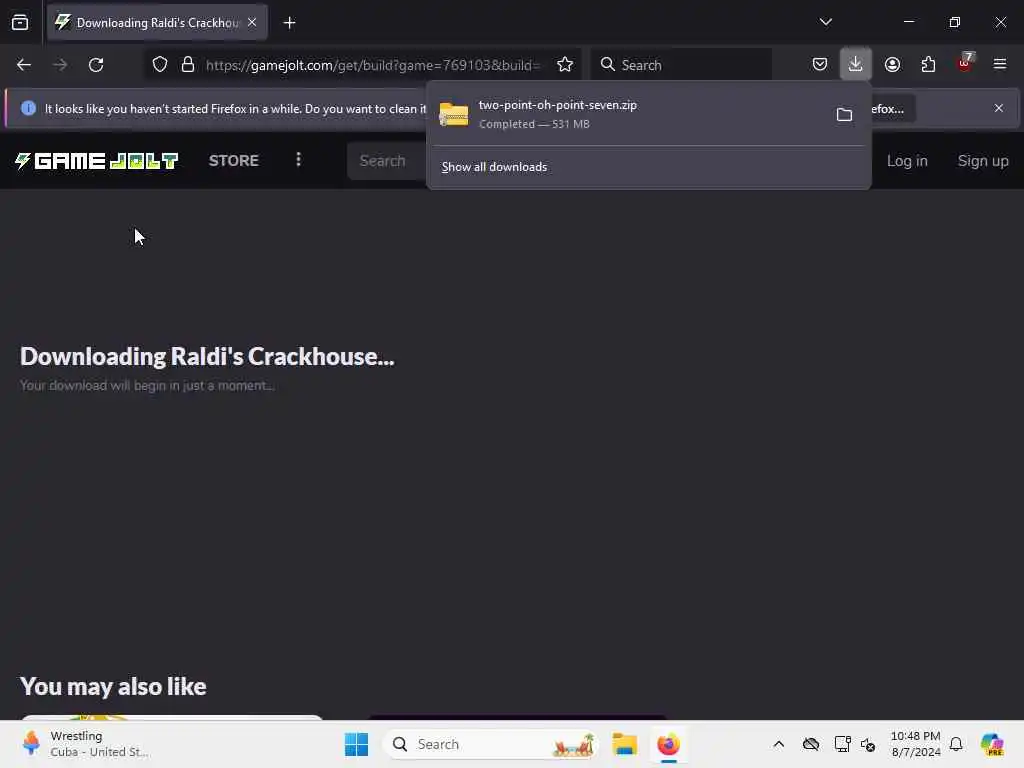Click the muted volume tray icon
This screenshot has height=768, width=1024.
tap(868, 744)
